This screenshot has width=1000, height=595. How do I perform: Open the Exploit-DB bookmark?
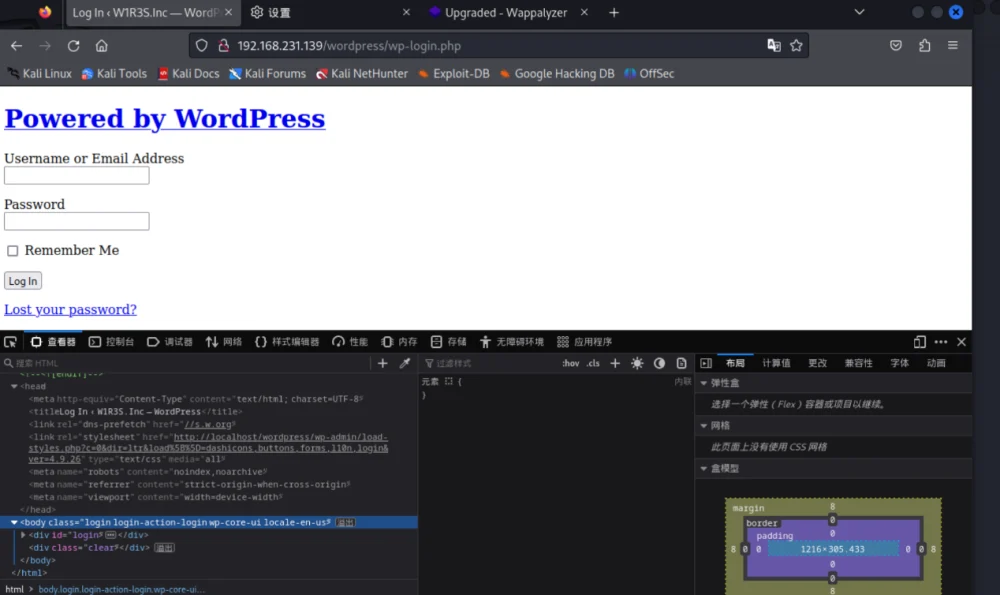(x=453, y=74)
